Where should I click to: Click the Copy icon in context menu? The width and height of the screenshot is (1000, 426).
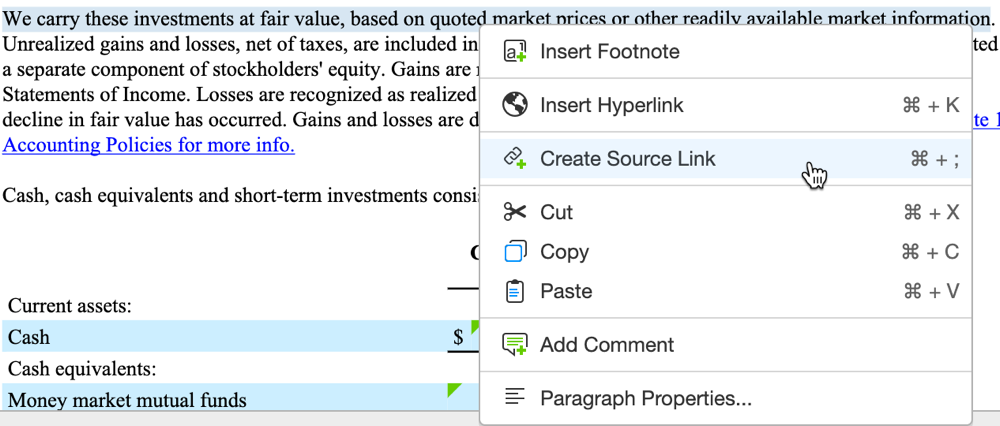click(x=515, y=252)
